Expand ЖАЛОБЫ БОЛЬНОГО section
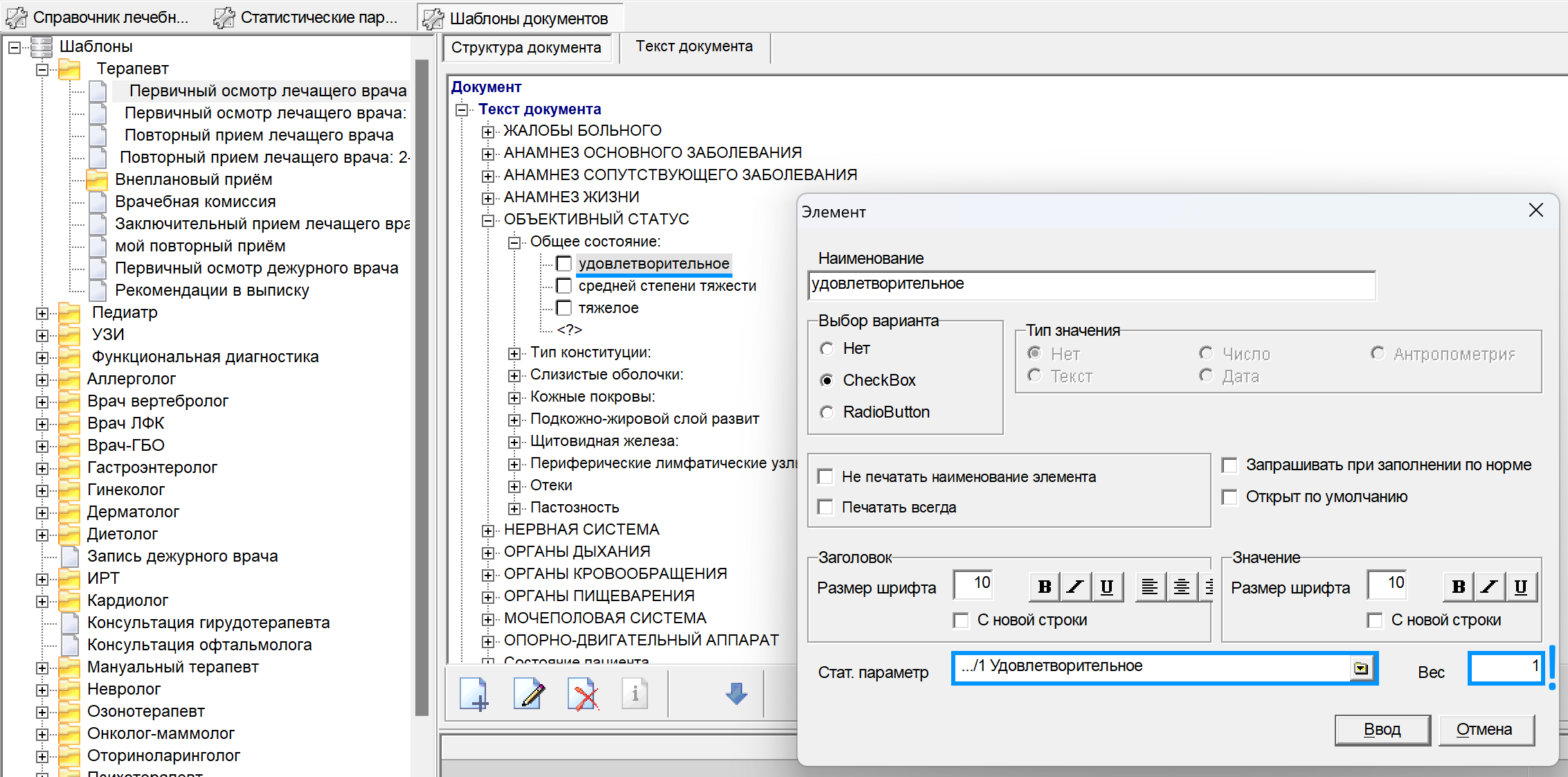Viewport: 1568px width, 777px height. click(x=488, y=132)
